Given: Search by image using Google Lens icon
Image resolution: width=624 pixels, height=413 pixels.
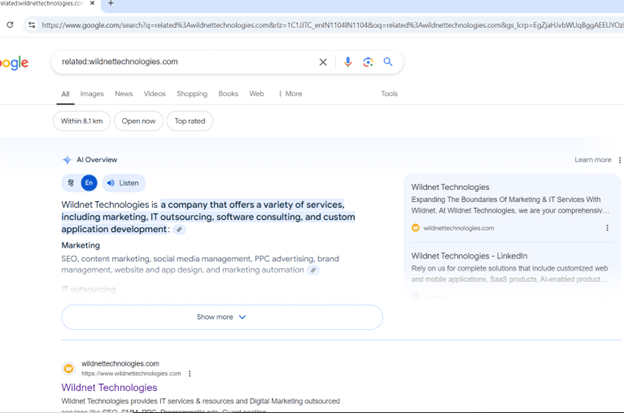Looking at the screenshot, I should (x=368, y=62).
